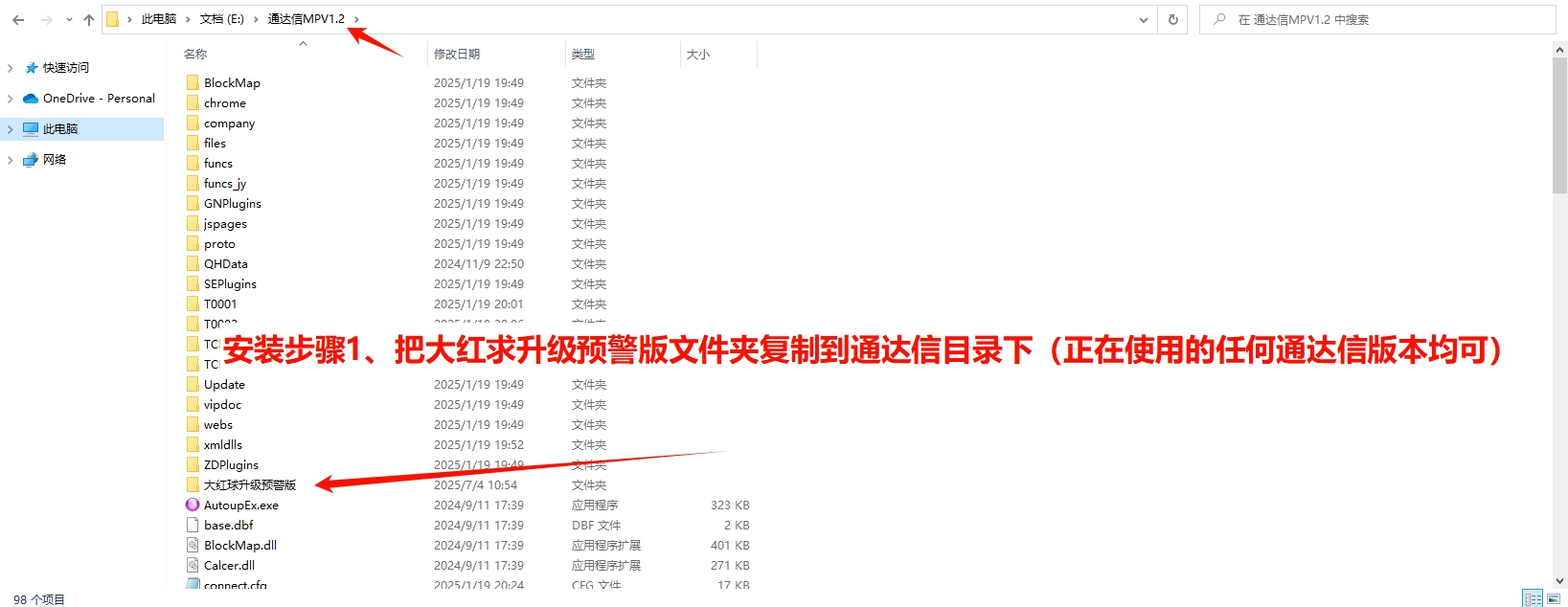Expand the 网络 tree node
Viewport: 1568px width, 607px height.
pyautogui.click(x=11, y=160)
